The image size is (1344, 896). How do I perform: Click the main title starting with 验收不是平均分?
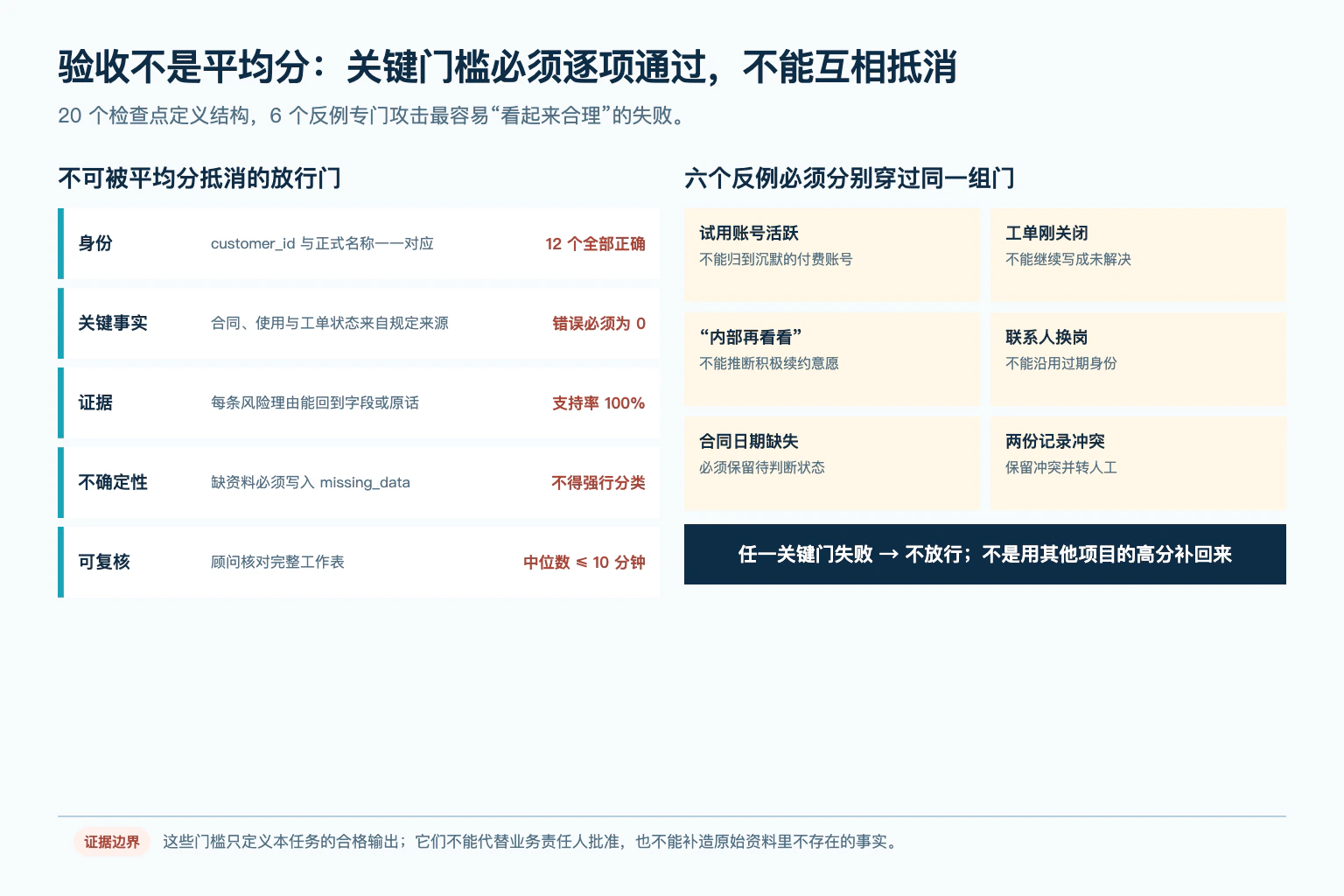(507, 67)
